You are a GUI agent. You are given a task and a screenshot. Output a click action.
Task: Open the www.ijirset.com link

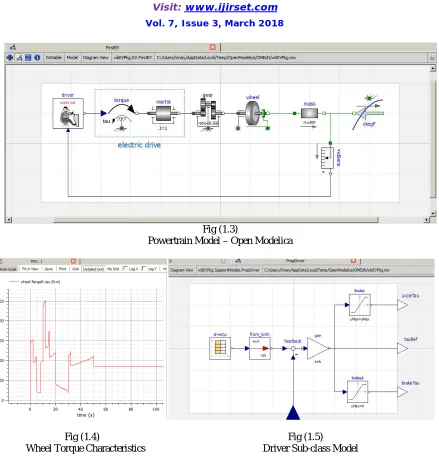point(231,7)
